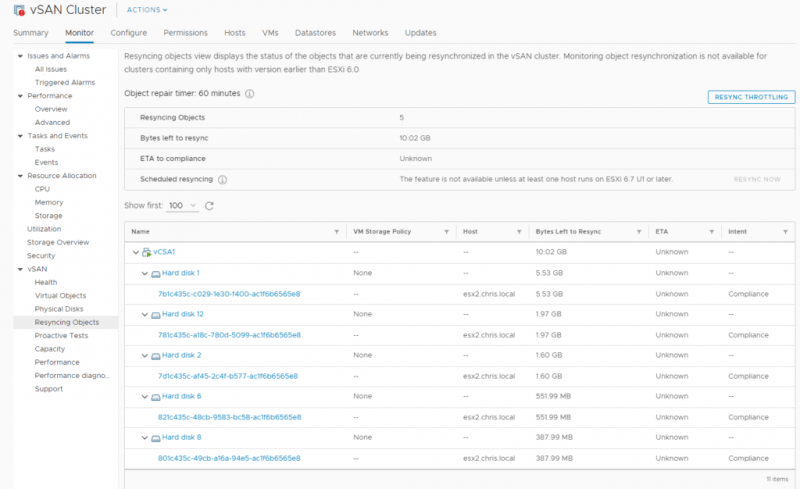Open vSAN Health in the sidebar
Viewport: 800px width, 489px height.
coord(46,282)
